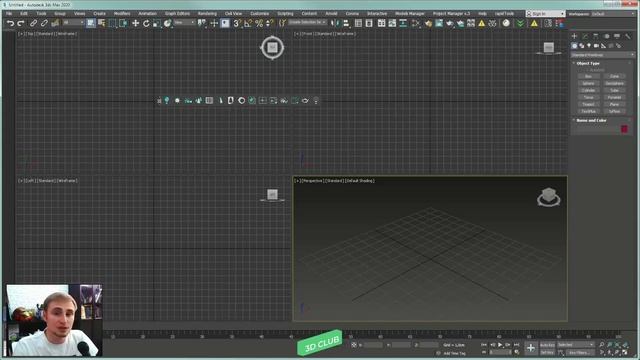640x360 pixels.
Task: Select the Lights category icon
Action: tap(589, 46)
